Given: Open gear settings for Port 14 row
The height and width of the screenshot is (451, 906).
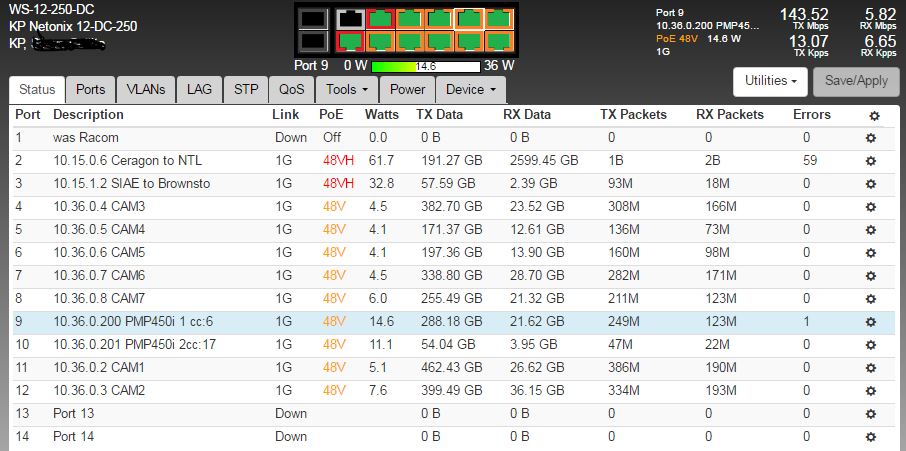Looking at the screenshot, I should pyautogui.click(x=870, y=436).
